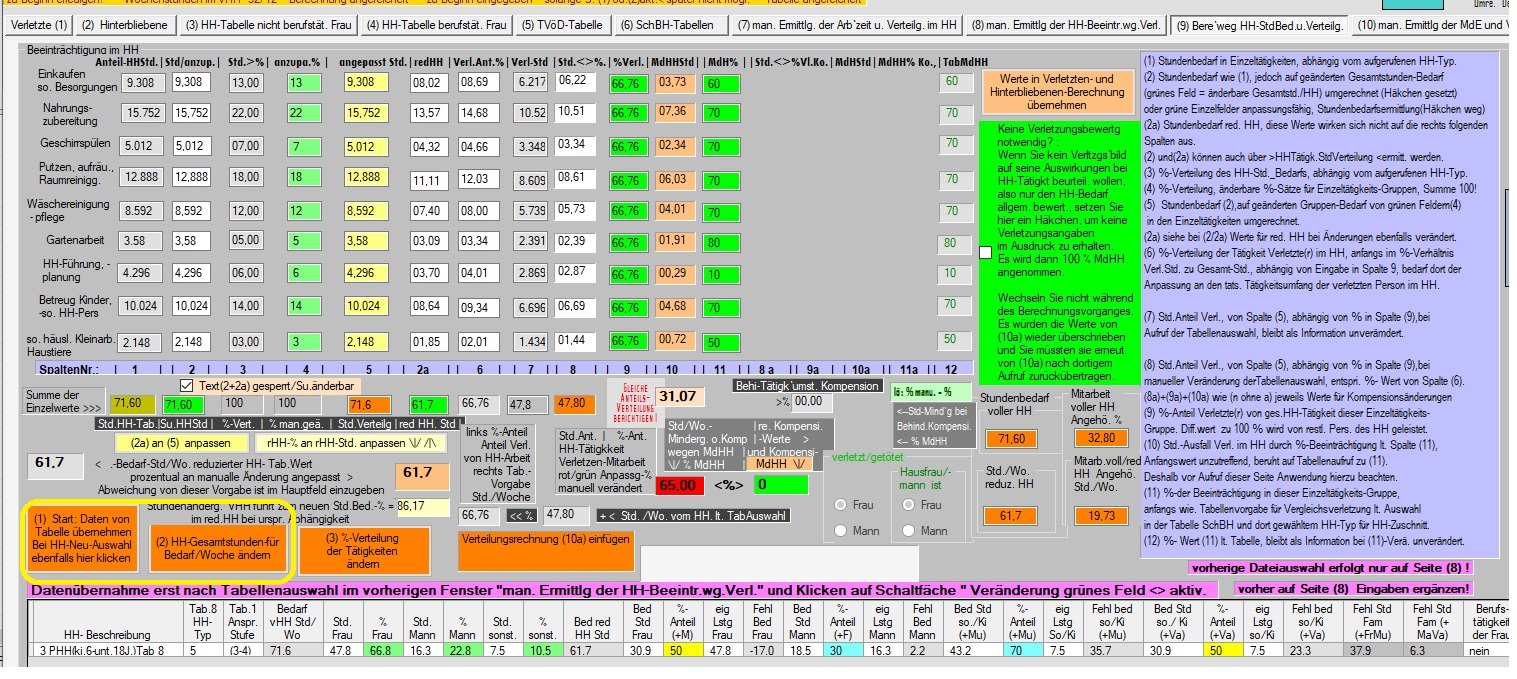Click Gartenarbeit green MdH% field showing 80
The image size is (1517, 679).
720,243
